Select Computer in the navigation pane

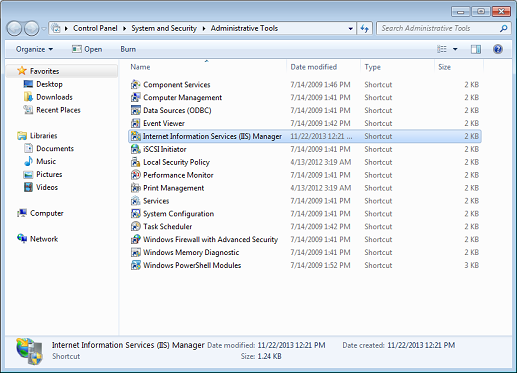(x=47, y=213)
